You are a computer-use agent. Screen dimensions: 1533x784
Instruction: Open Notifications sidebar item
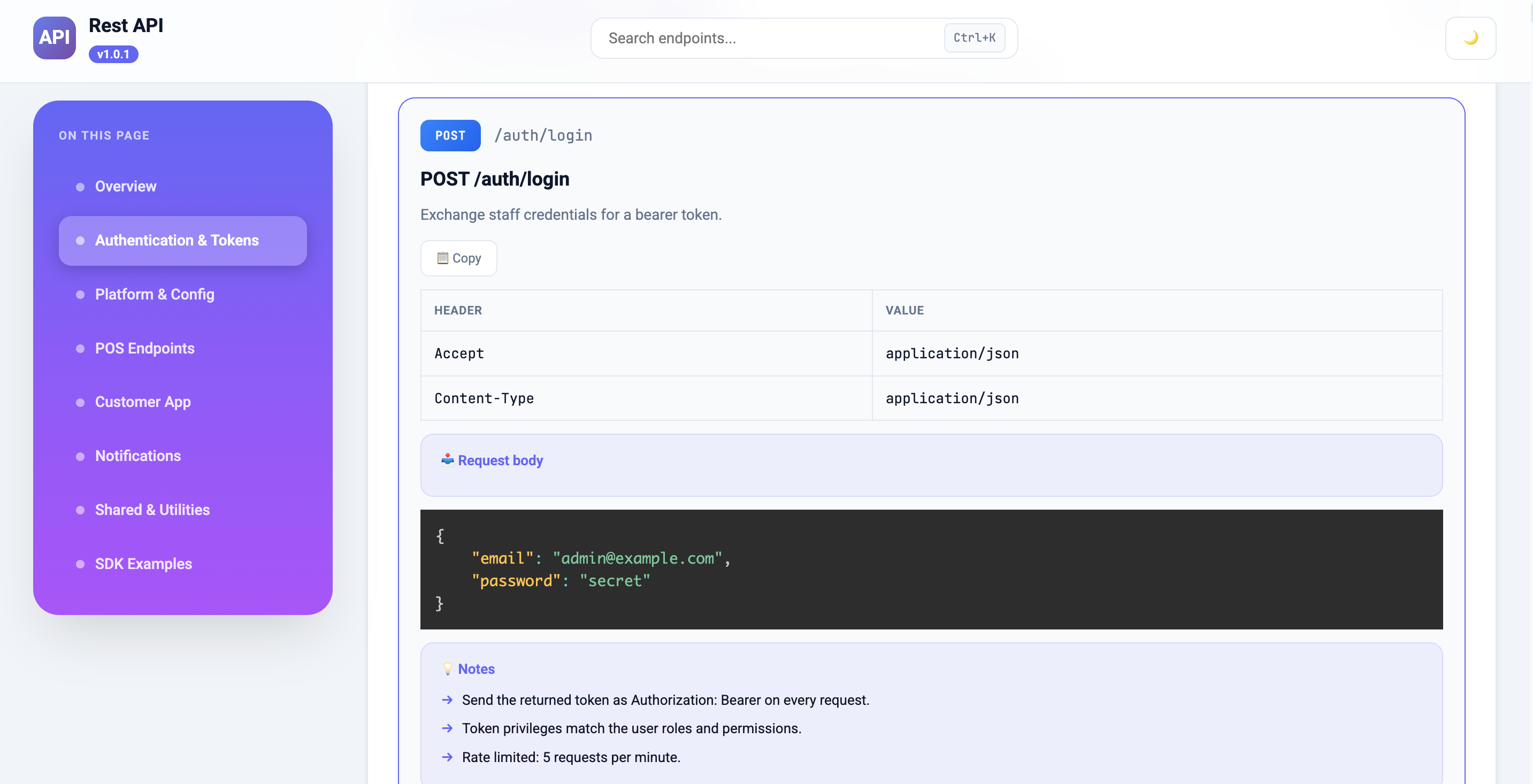[x=137, y=456]
